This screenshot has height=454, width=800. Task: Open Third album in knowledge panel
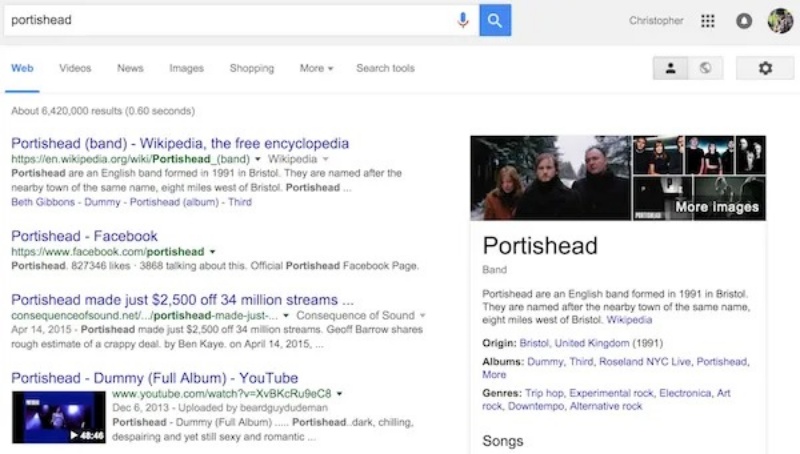[x=581, y=362]
